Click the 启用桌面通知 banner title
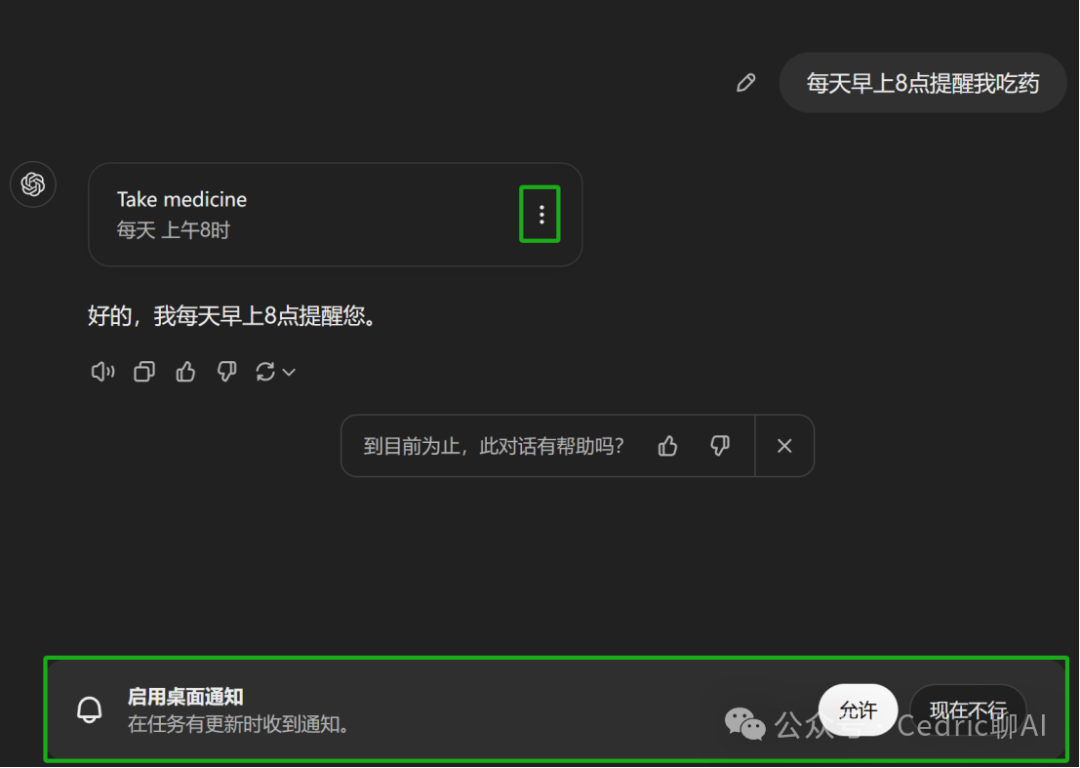Image resolution: width=1080 pixels, height=768 pixels. pyautogui.click(x=185, y=697)
